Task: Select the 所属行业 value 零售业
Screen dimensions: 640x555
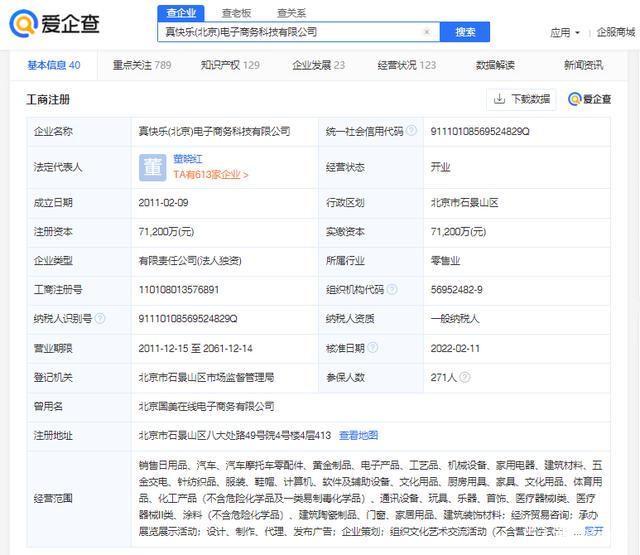Action: [445, 261]
